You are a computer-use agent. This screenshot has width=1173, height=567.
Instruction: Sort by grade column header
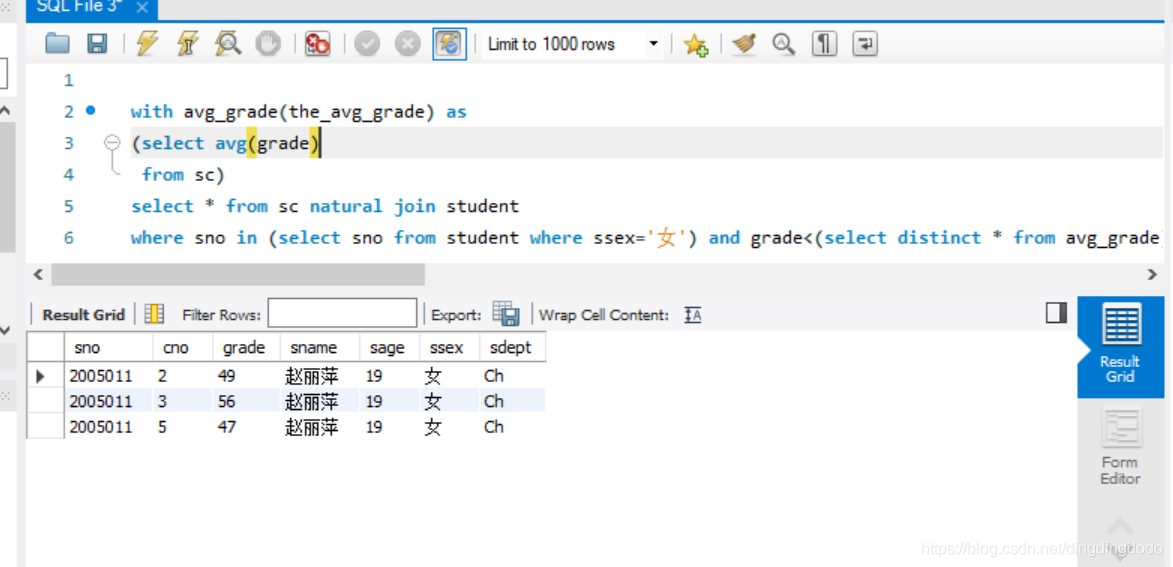(246, 348)
